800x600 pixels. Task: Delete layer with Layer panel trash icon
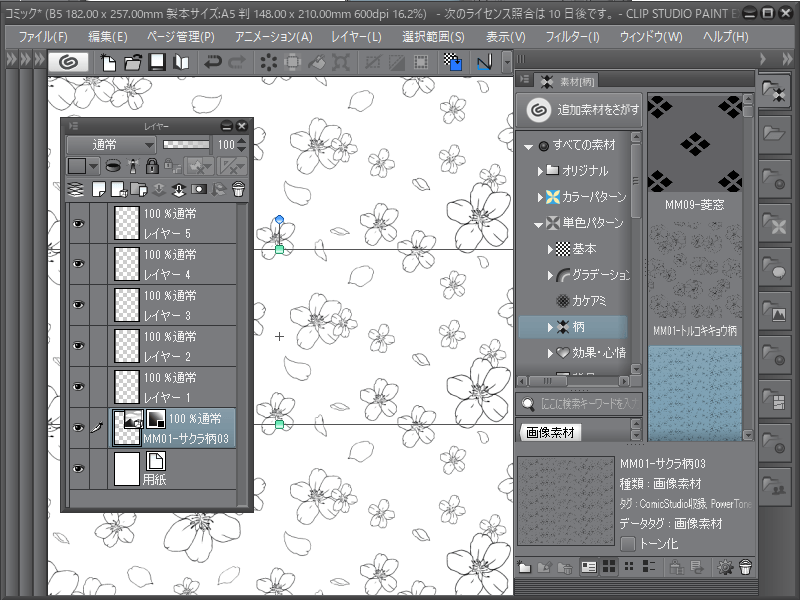click(x=238, y=189)
